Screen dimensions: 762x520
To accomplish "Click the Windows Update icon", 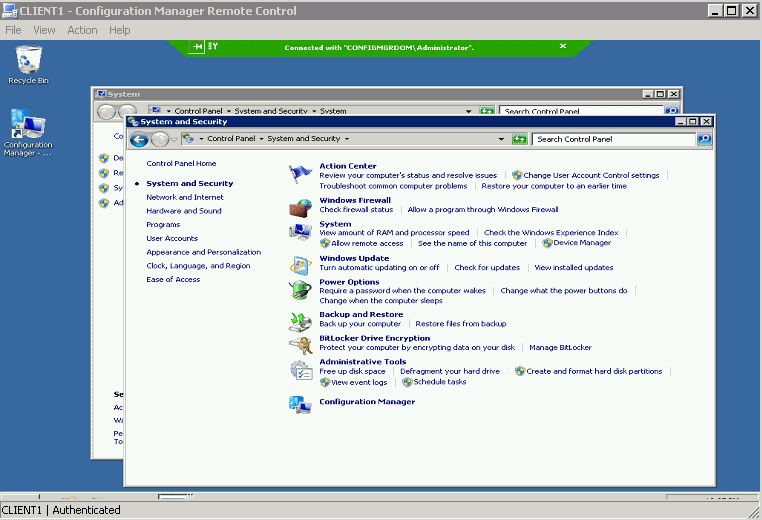I will coord(300,266).
